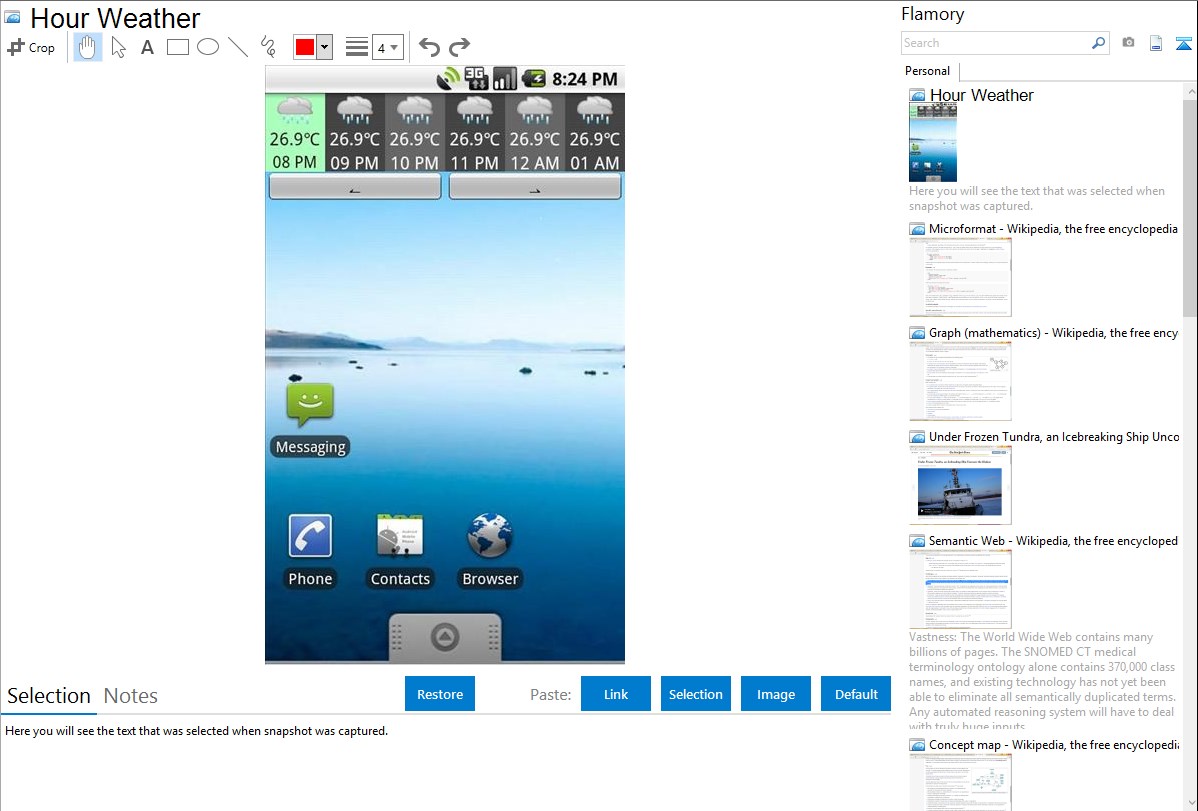Select the straight line tool

(237, 47)
